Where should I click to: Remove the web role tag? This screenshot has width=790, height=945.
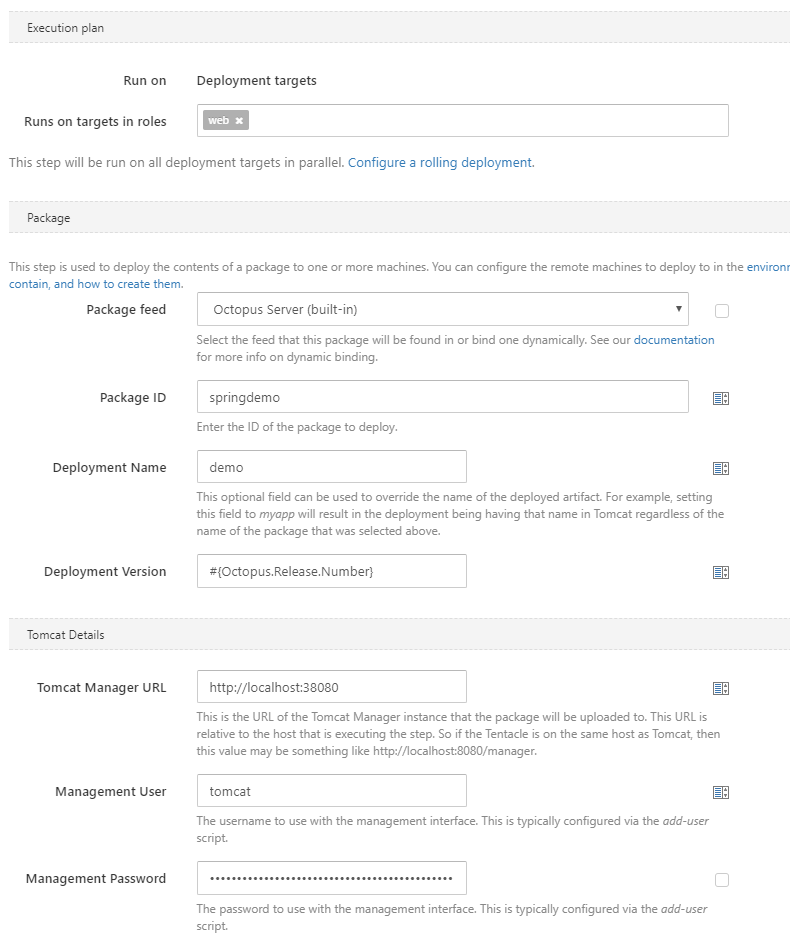239,121
